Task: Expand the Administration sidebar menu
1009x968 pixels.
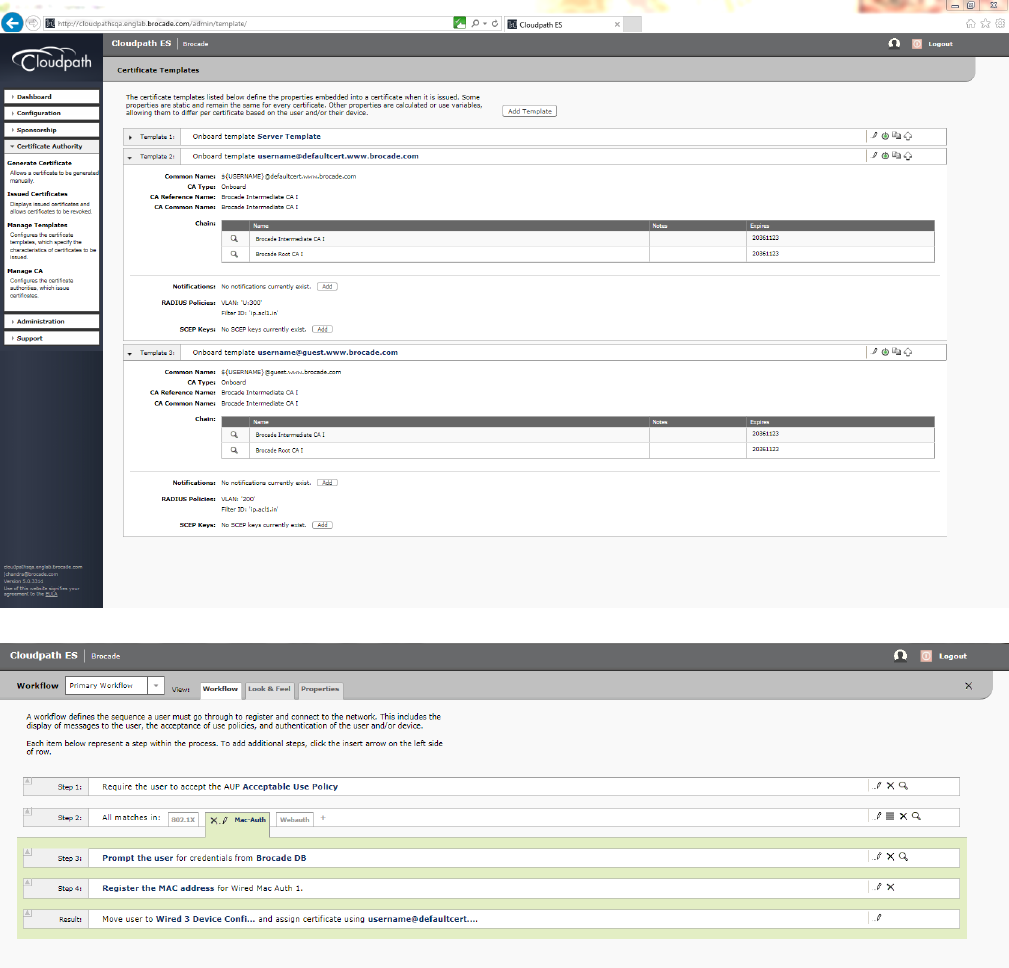Action: coord(51,321)
